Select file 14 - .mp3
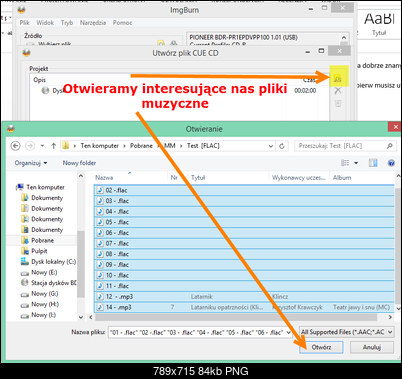 (244, 307)
